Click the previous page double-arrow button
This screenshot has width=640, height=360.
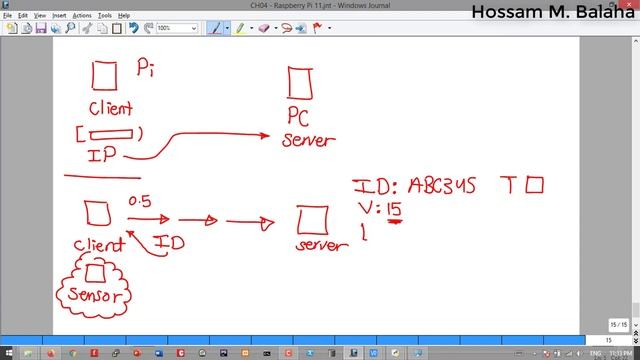point(636,333)
